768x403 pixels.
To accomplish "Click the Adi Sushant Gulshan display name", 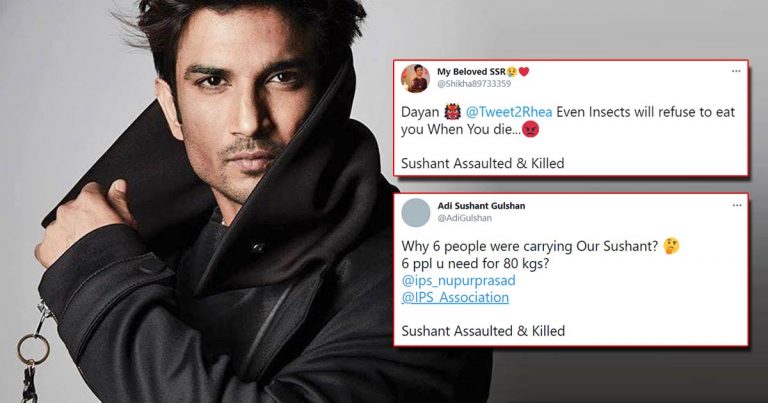I will tap(481, 206).
